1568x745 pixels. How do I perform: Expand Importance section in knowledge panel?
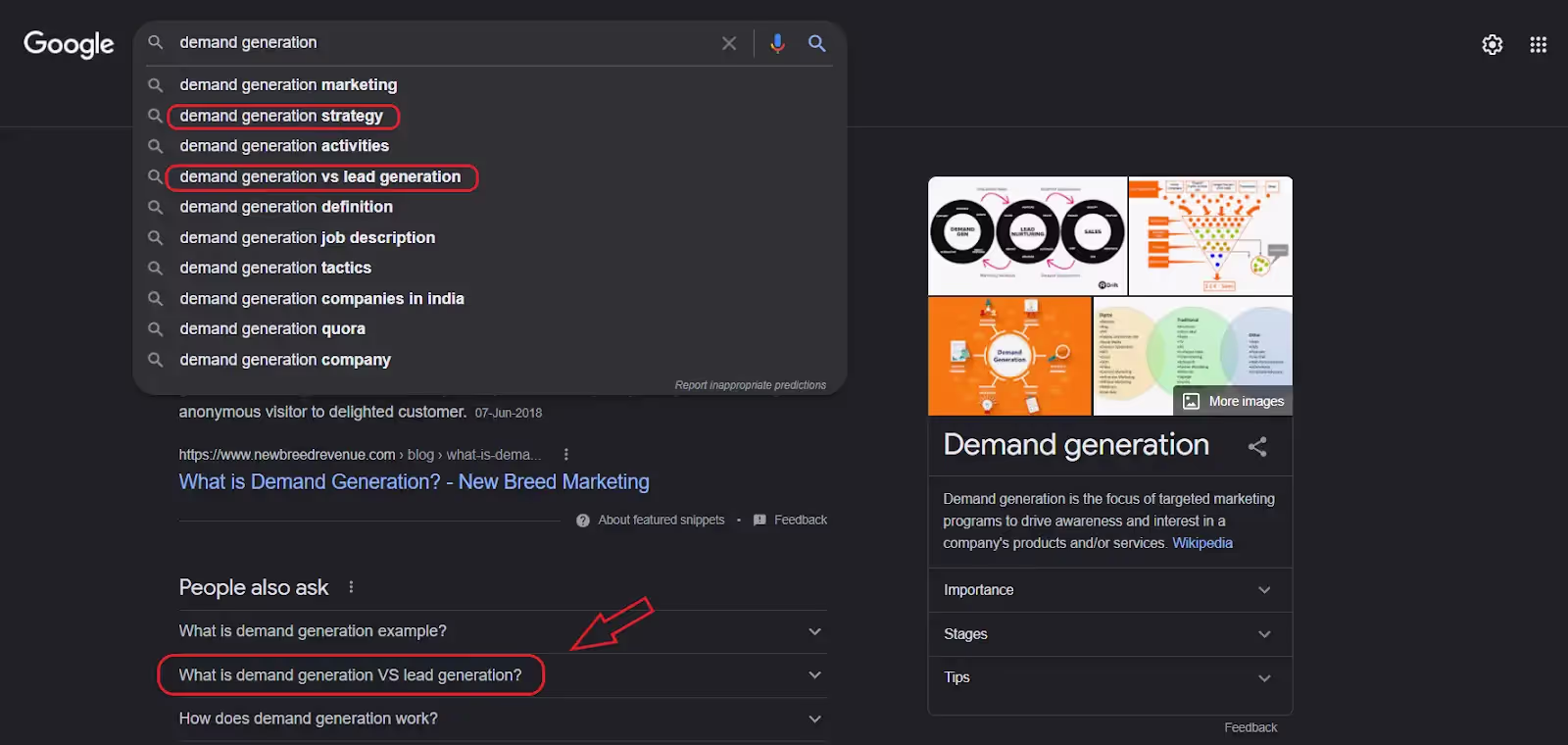point(1109,590)
